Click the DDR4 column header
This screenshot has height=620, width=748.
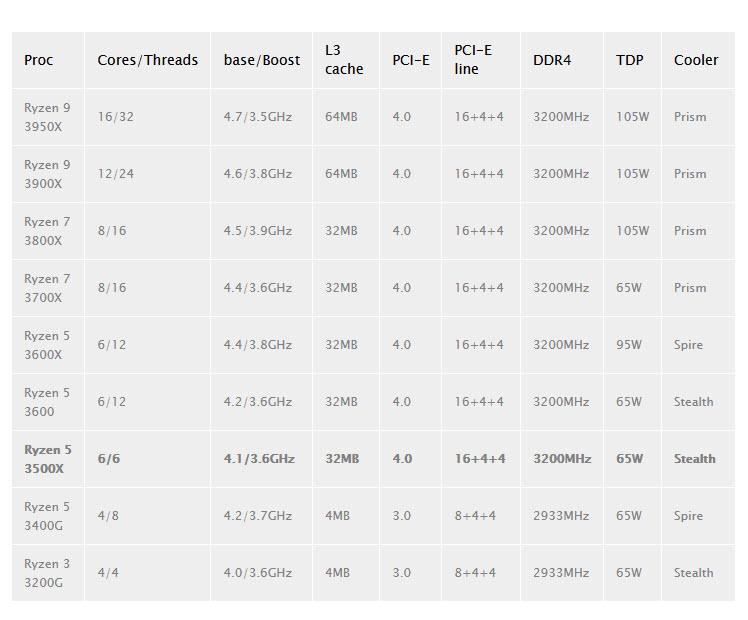(x=552, y=60)
